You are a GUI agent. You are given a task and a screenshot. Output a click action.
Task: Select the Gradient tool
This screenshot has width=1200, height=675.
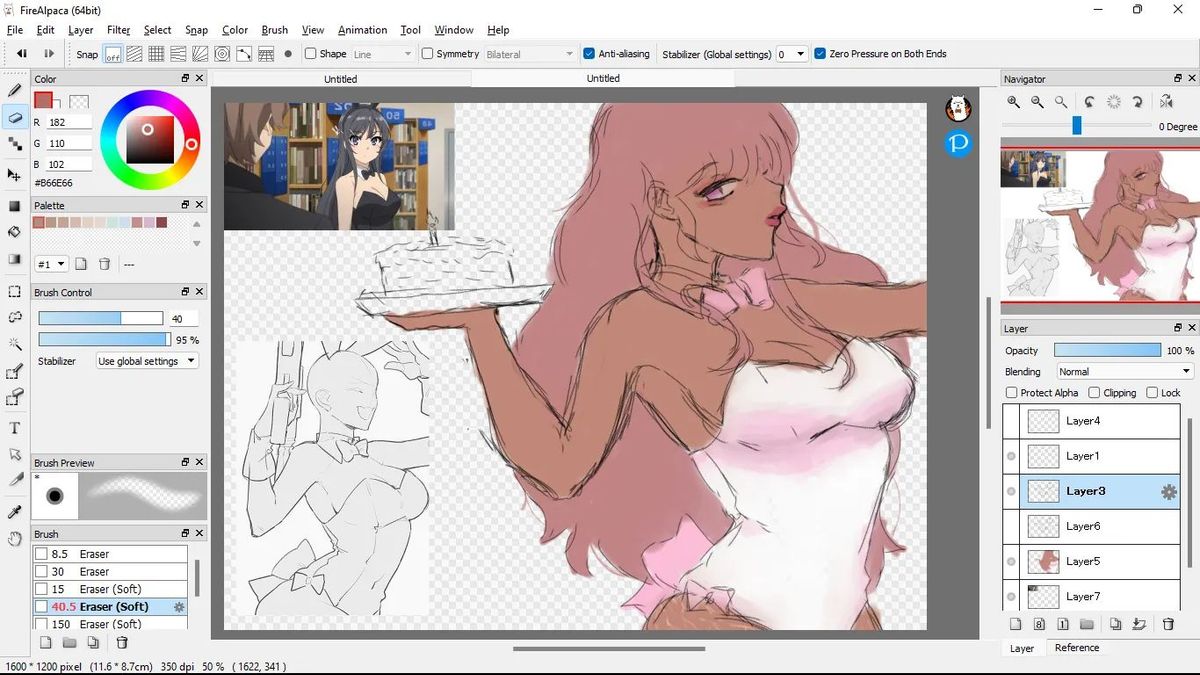14,259
